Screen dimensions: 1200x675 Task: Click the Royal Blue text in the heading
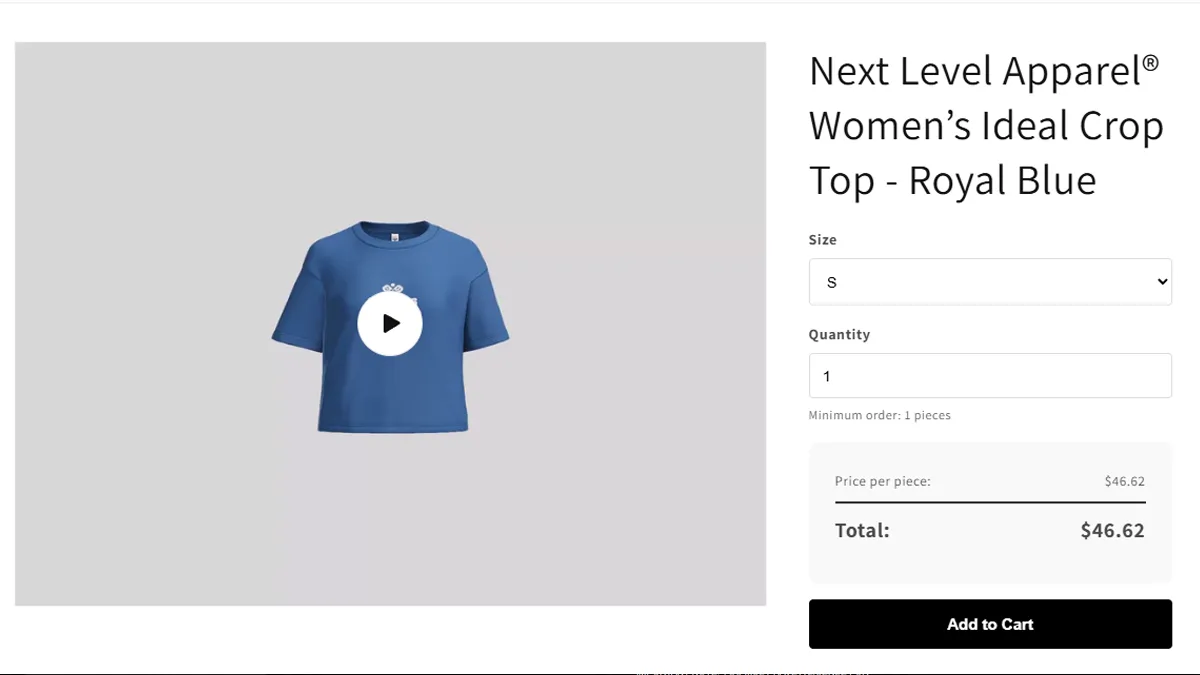1003,181
